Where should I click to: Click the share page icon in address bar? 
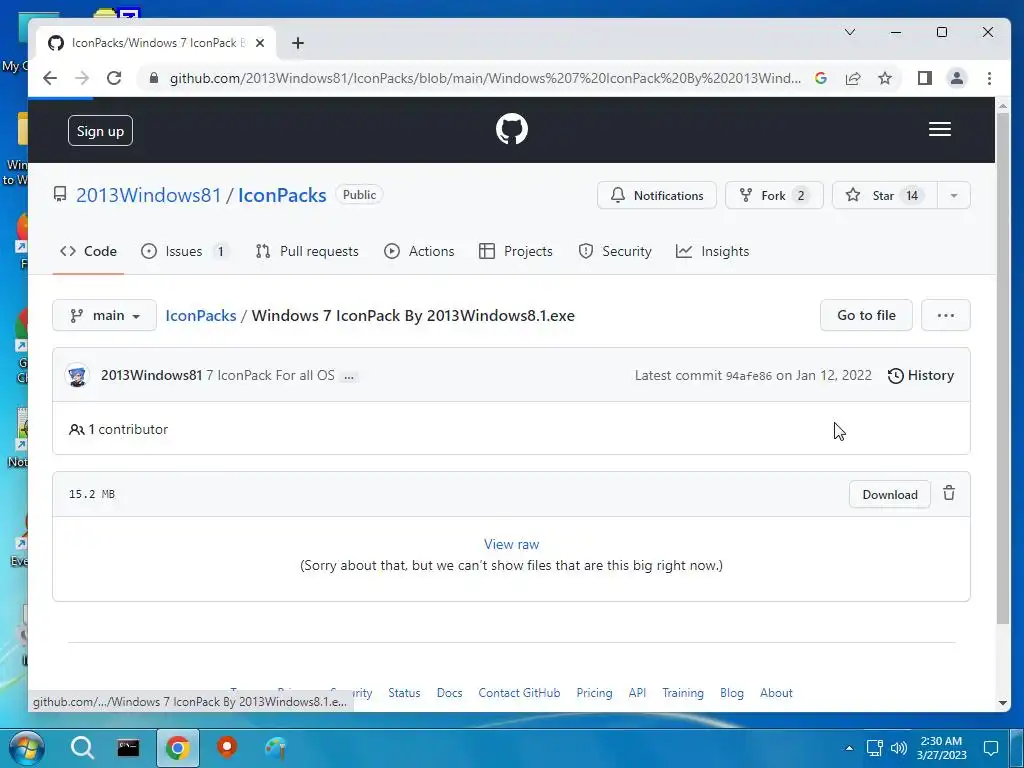click(x=853, y=78)
